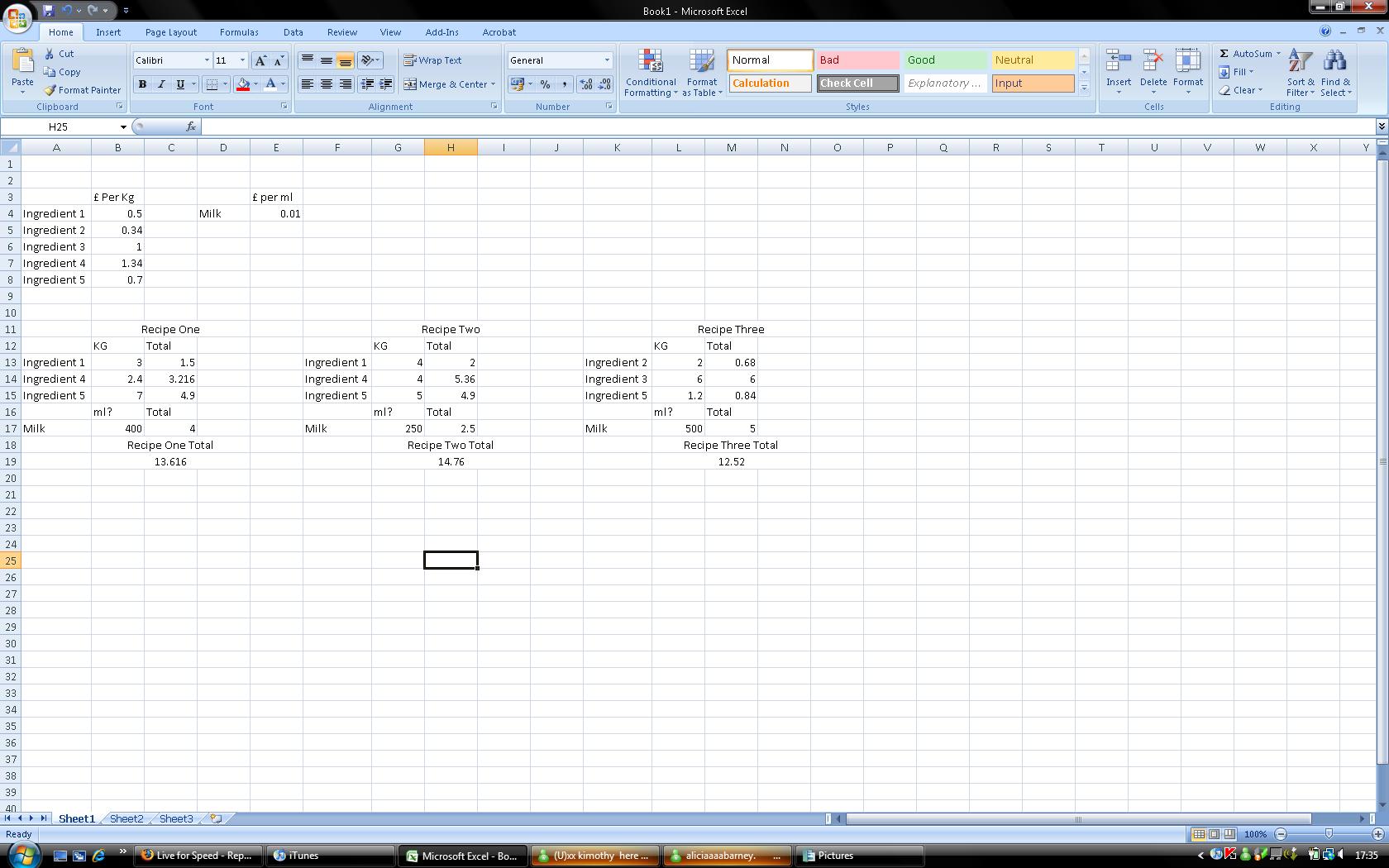The height and width of the screenshot is (868, 1389).
Task: Apply the Good cell style
Action: click(945, 60)
